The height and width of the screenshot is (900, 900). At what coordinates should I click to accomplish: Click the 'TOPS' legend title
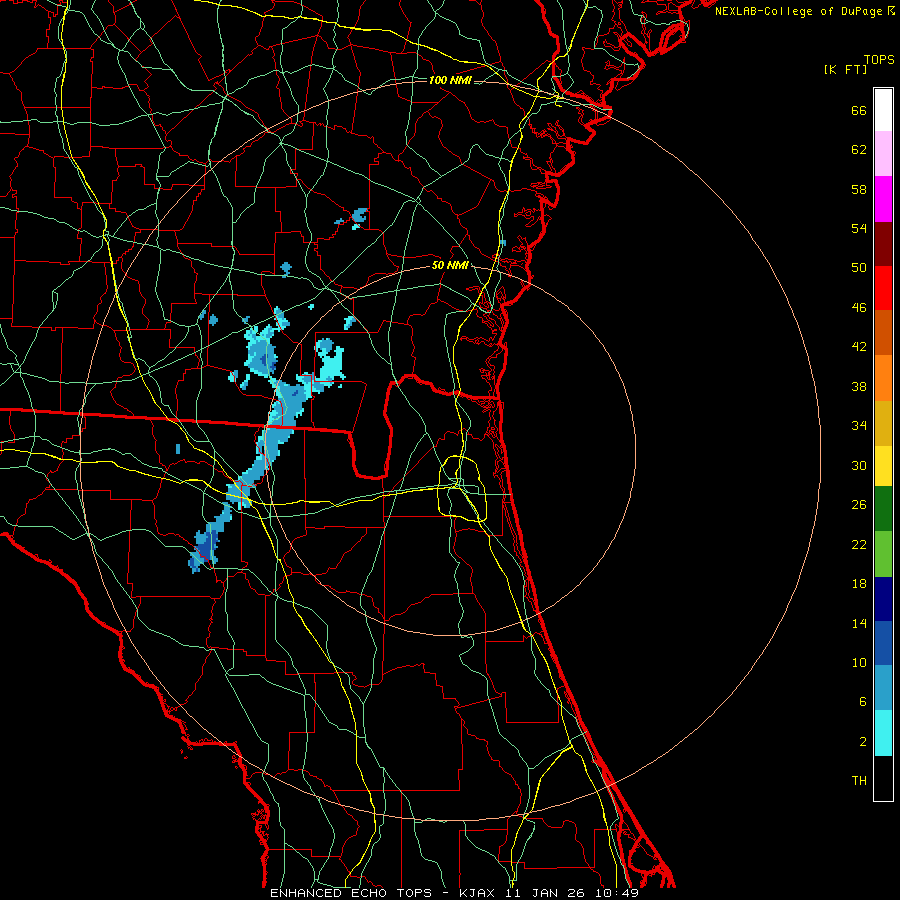(879, 60)
